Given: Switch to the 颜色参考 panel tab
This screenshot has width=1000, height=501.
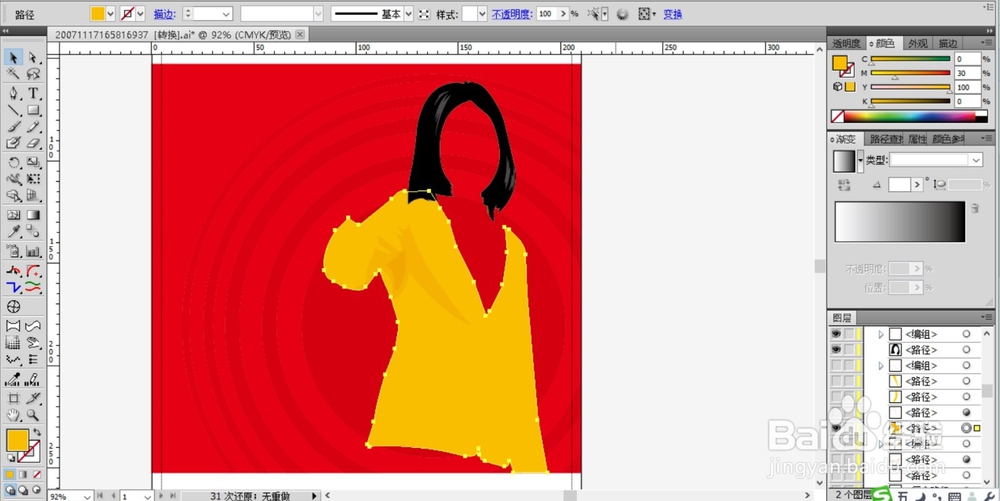Looking at the screenshot, I should tap(948, 139).
